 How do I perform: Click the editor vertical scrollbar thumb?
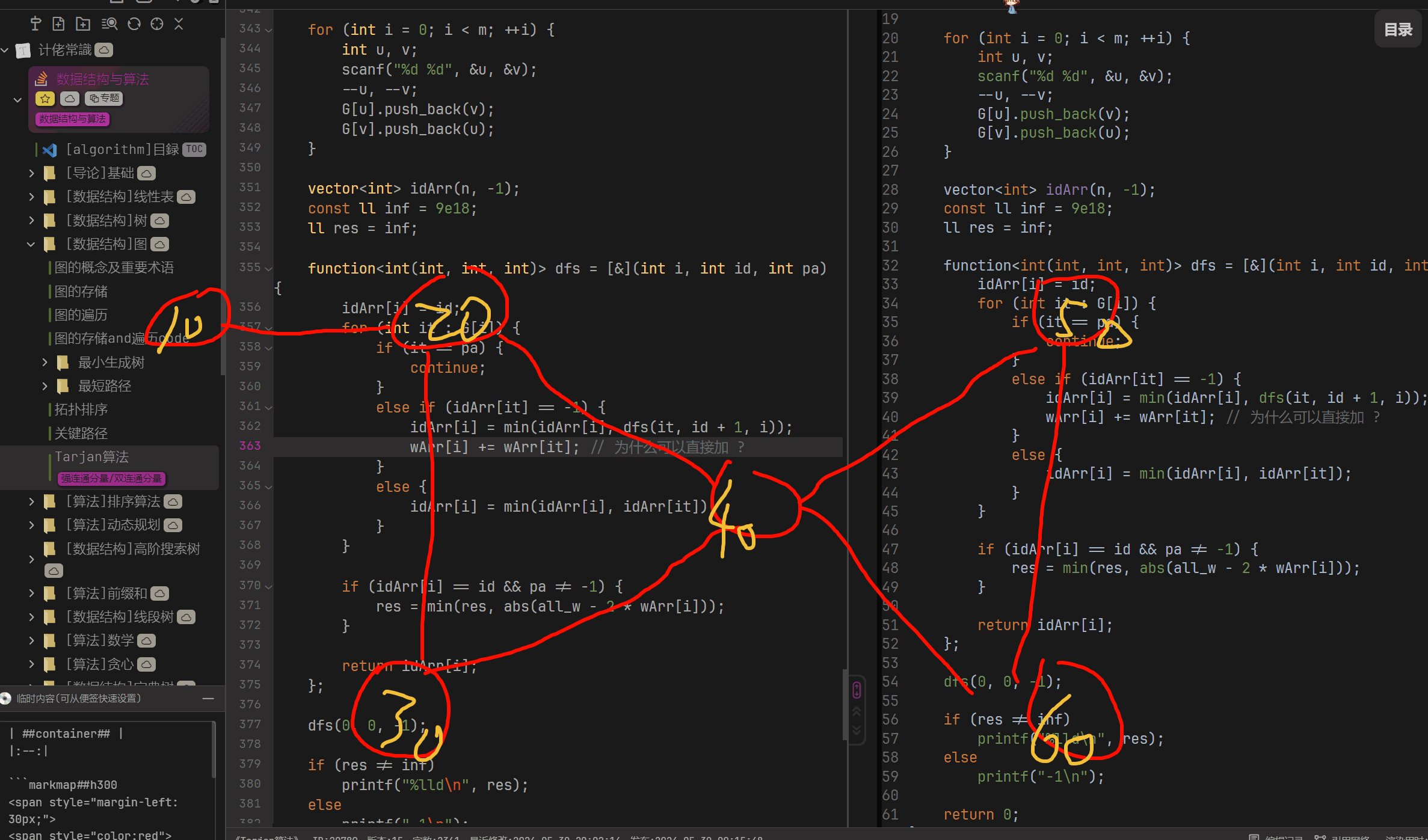[845, 704]
